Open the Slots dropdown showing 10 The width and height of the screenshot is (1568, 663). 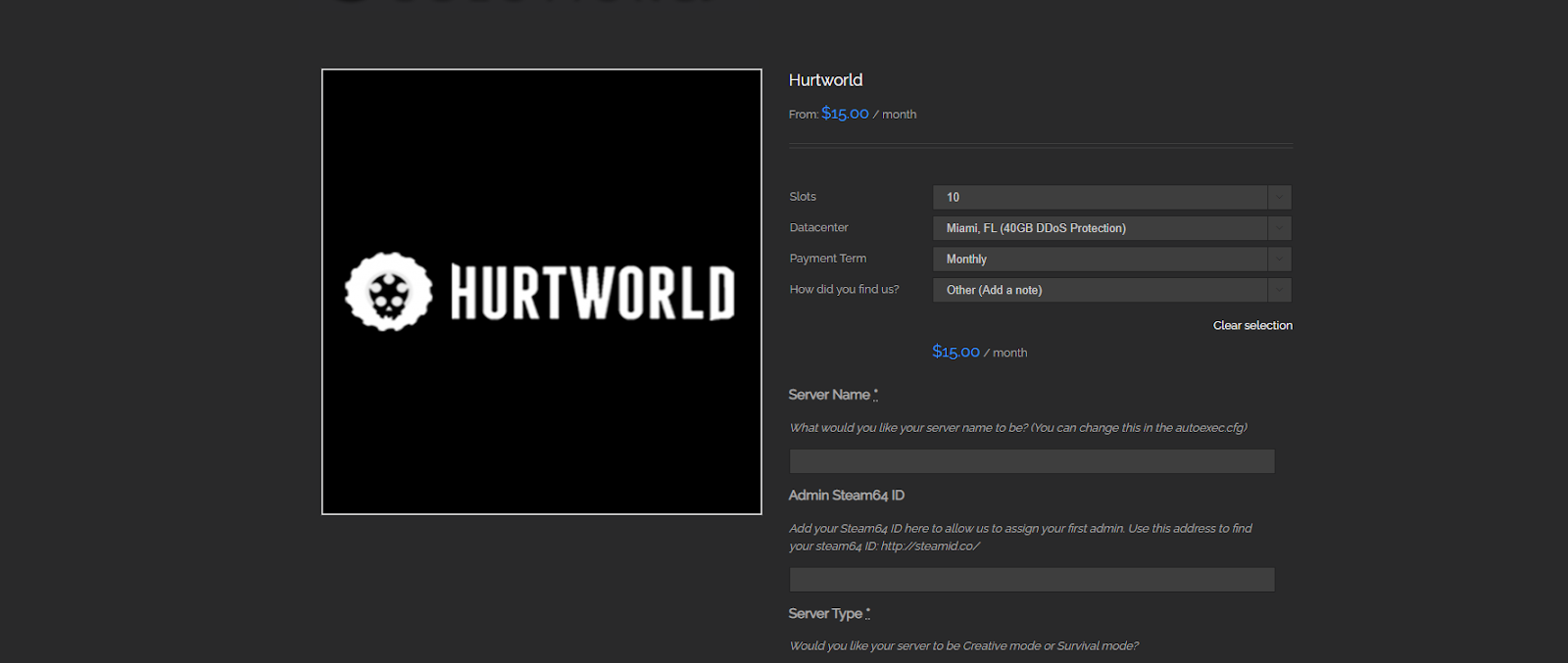pyautogui.click(x=1111, y=197)
